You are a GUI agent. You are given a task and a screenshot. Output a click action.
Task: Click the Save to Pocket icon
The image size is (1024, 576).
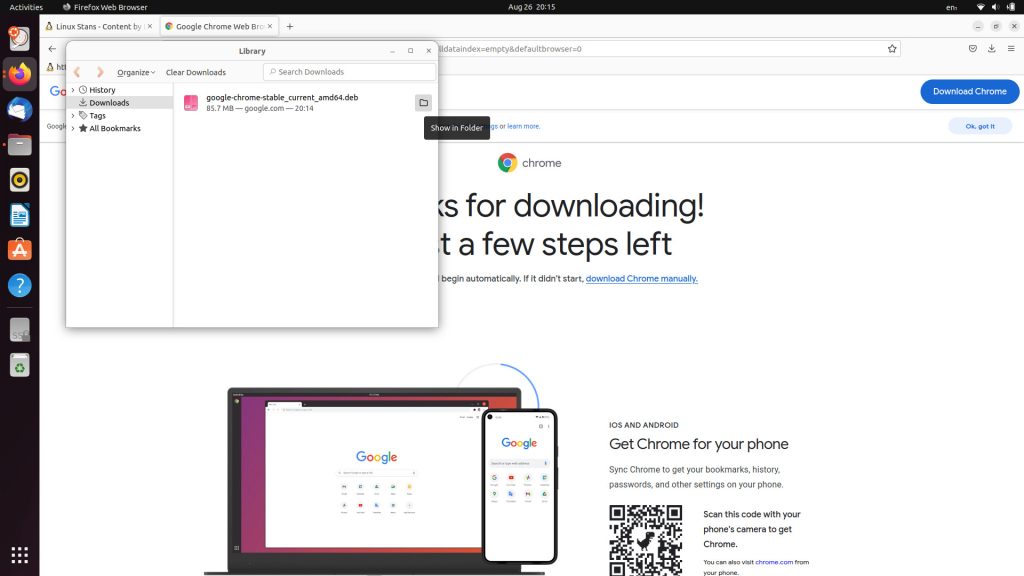coord(972,49)
